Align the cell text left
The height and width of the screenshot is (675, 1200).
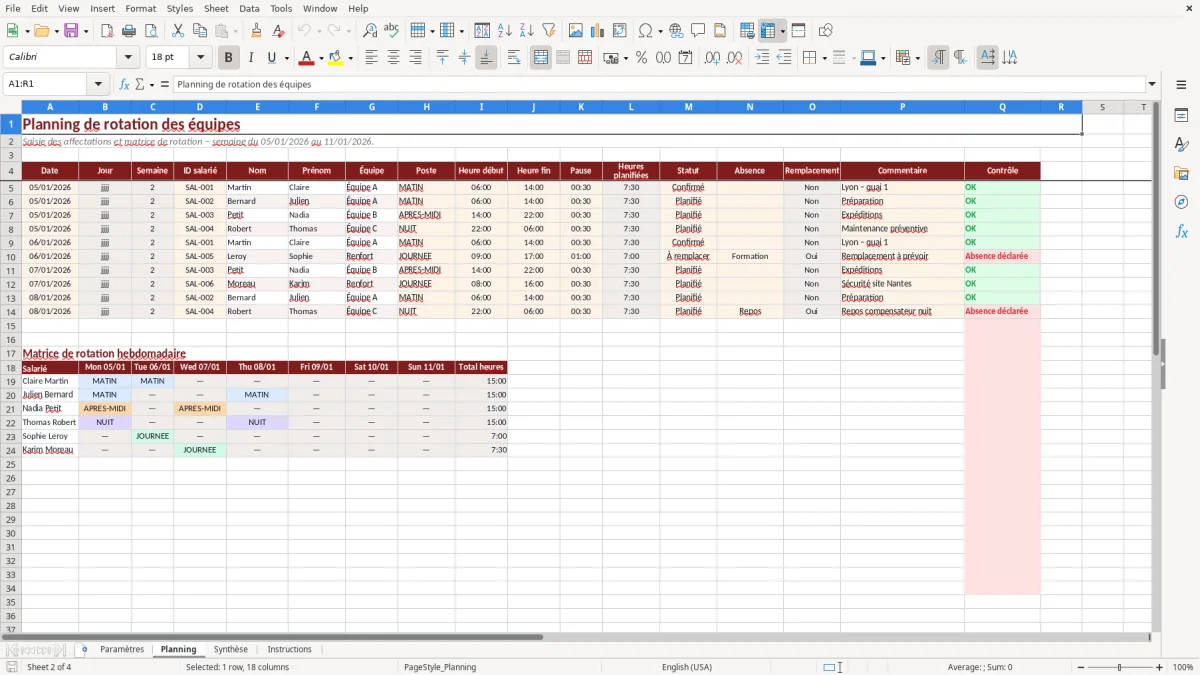(x=372, y=58)
